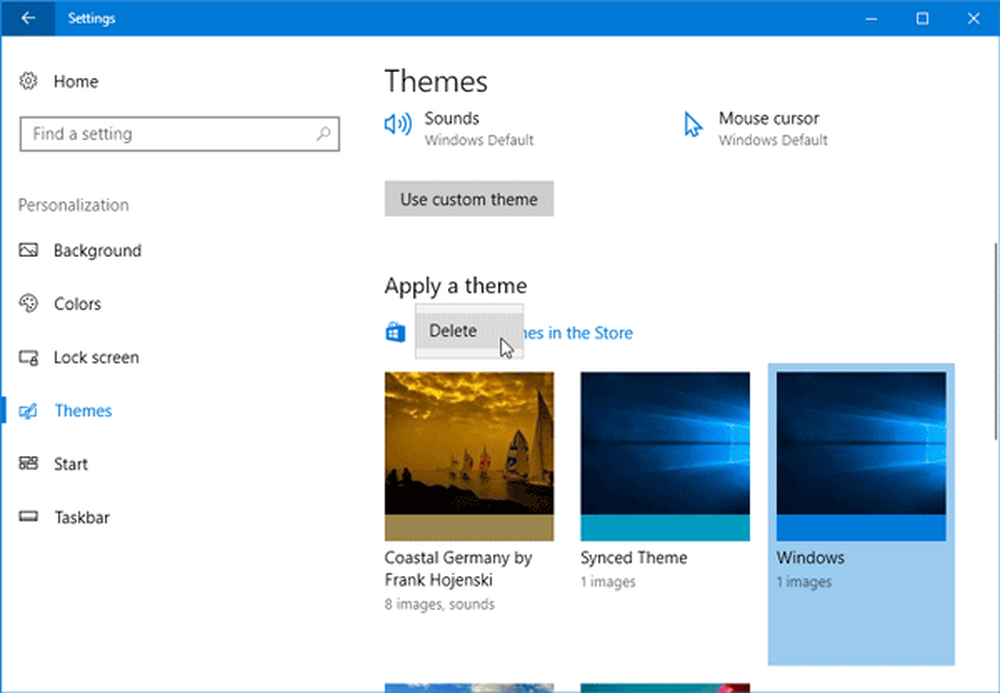
Task: Apply the Coastal Germany theme thumbnail
Action: pos(469,456)
